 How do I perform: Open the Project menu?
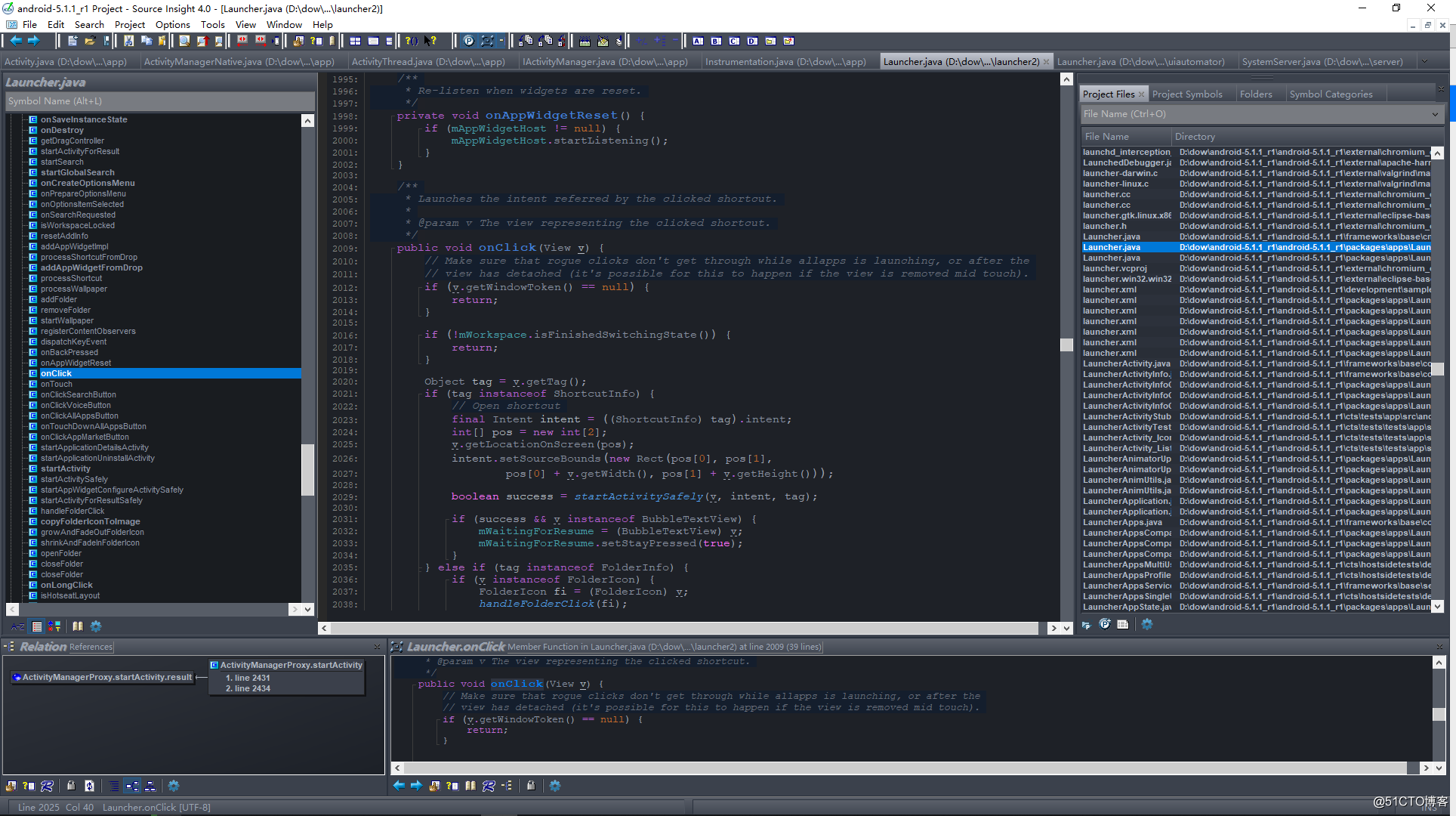[x=130, y=24]
